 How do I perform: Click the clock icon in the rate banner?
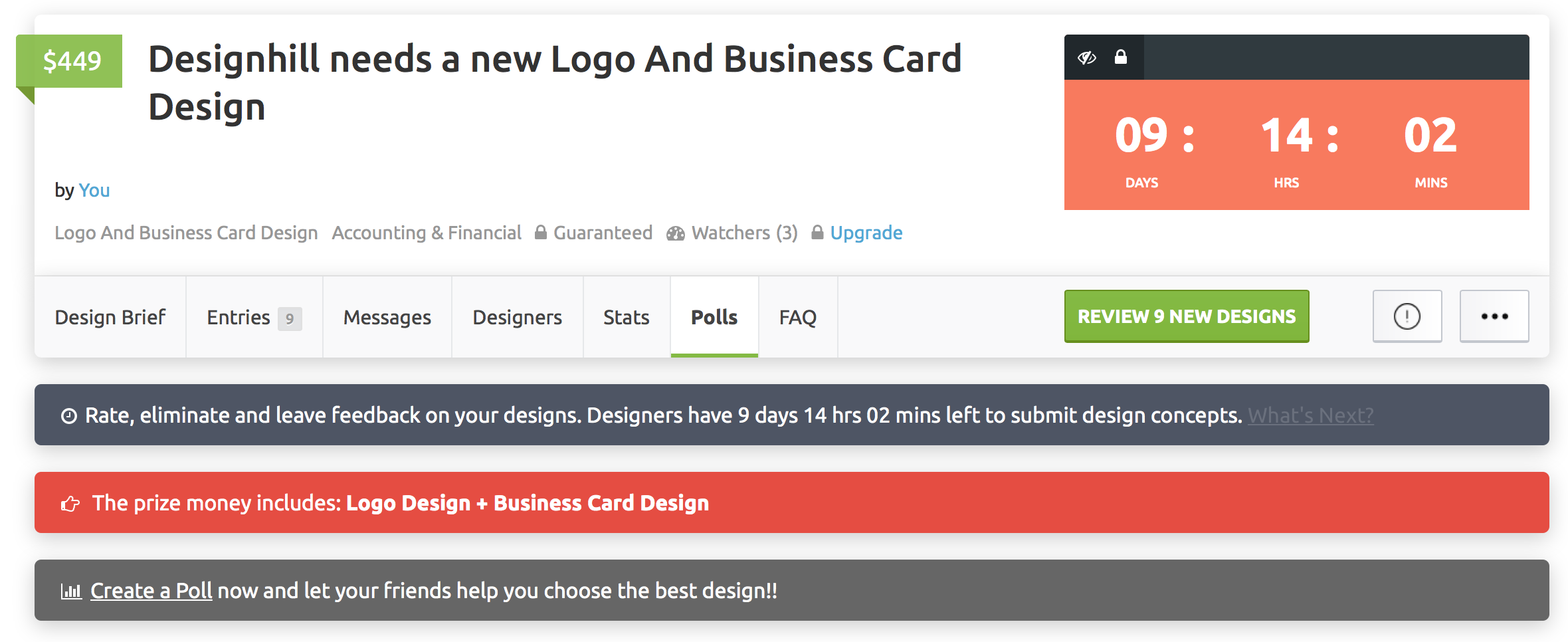(x=69, y=416)
